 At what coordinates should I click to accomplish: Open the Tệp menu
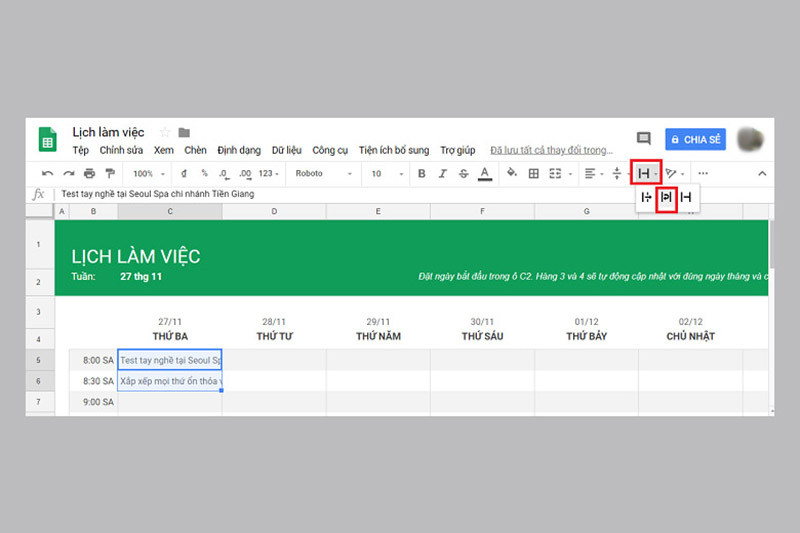coord(80,150)
